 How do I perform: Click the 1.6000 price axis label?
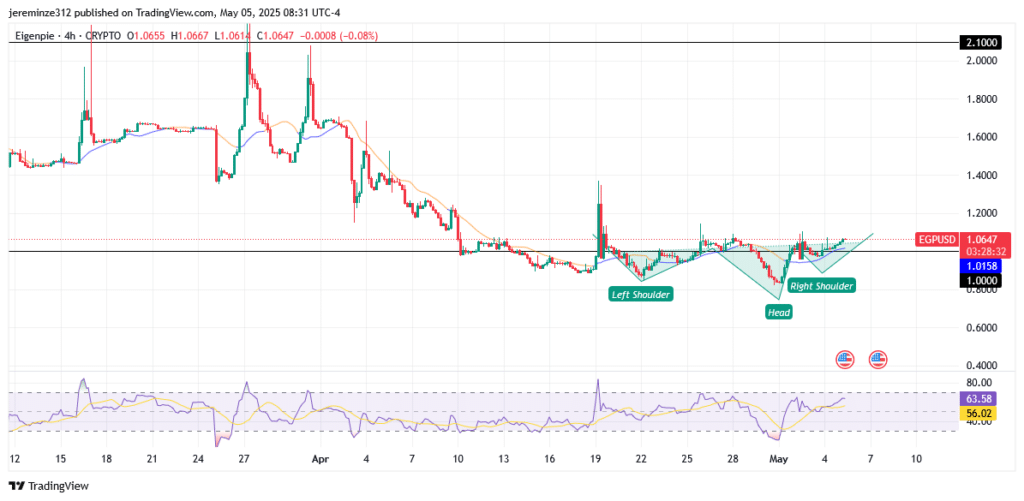tap(984, 137)
